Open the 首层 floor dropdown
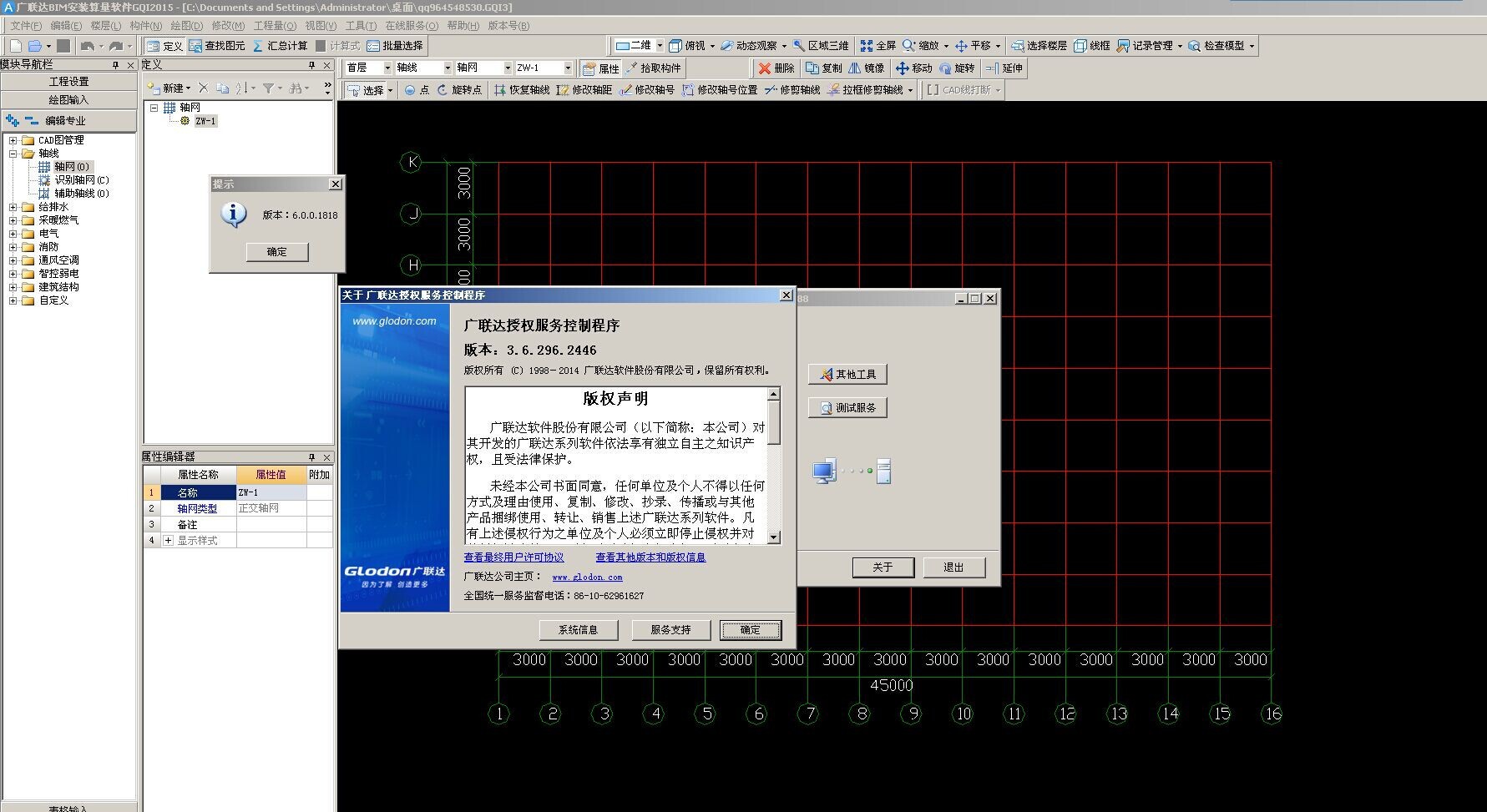 pyautogui.click(x=387, y=68)
